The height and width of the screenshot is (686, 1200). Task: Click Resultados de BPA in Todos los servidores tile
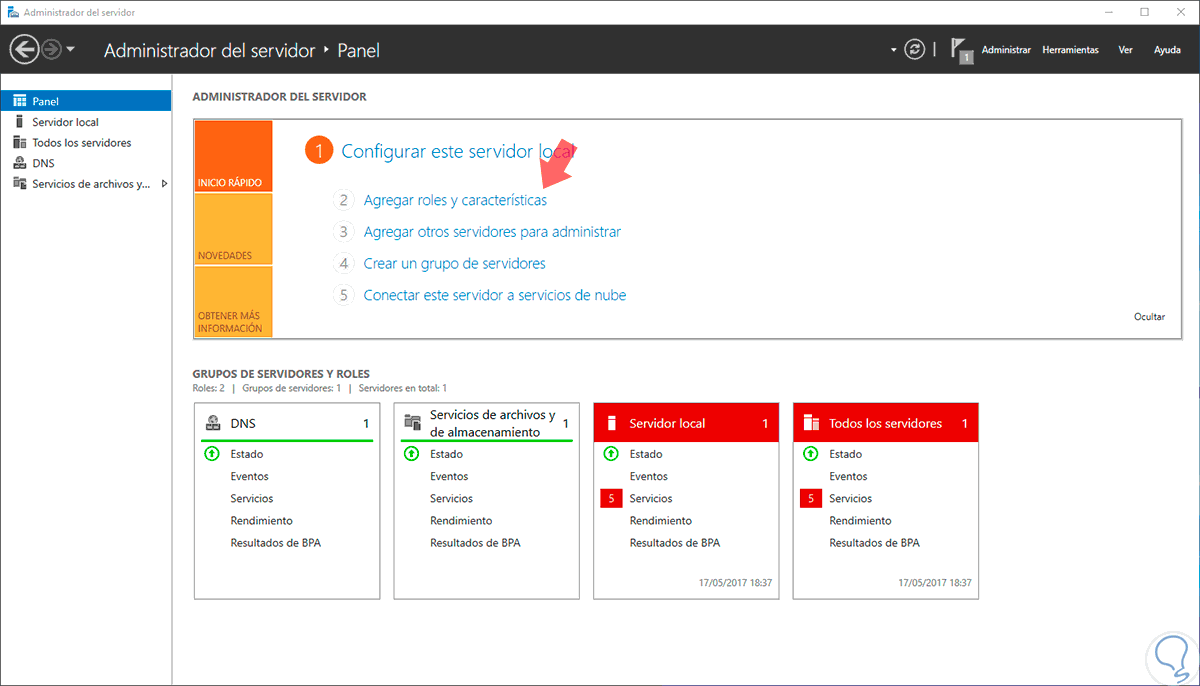coord(874,543)
